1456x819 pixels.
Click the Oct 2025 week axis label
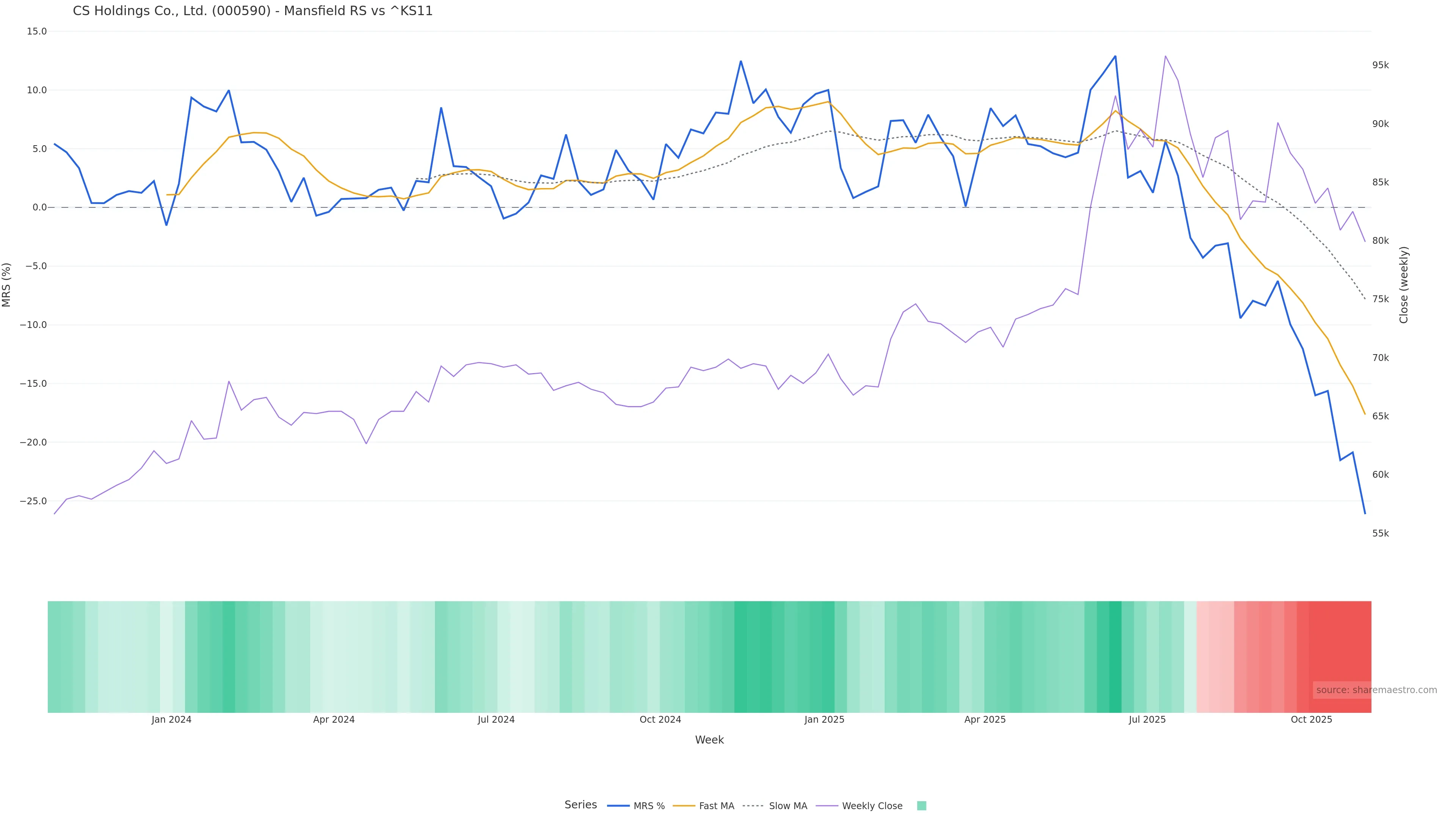[x=1311, y=720]
